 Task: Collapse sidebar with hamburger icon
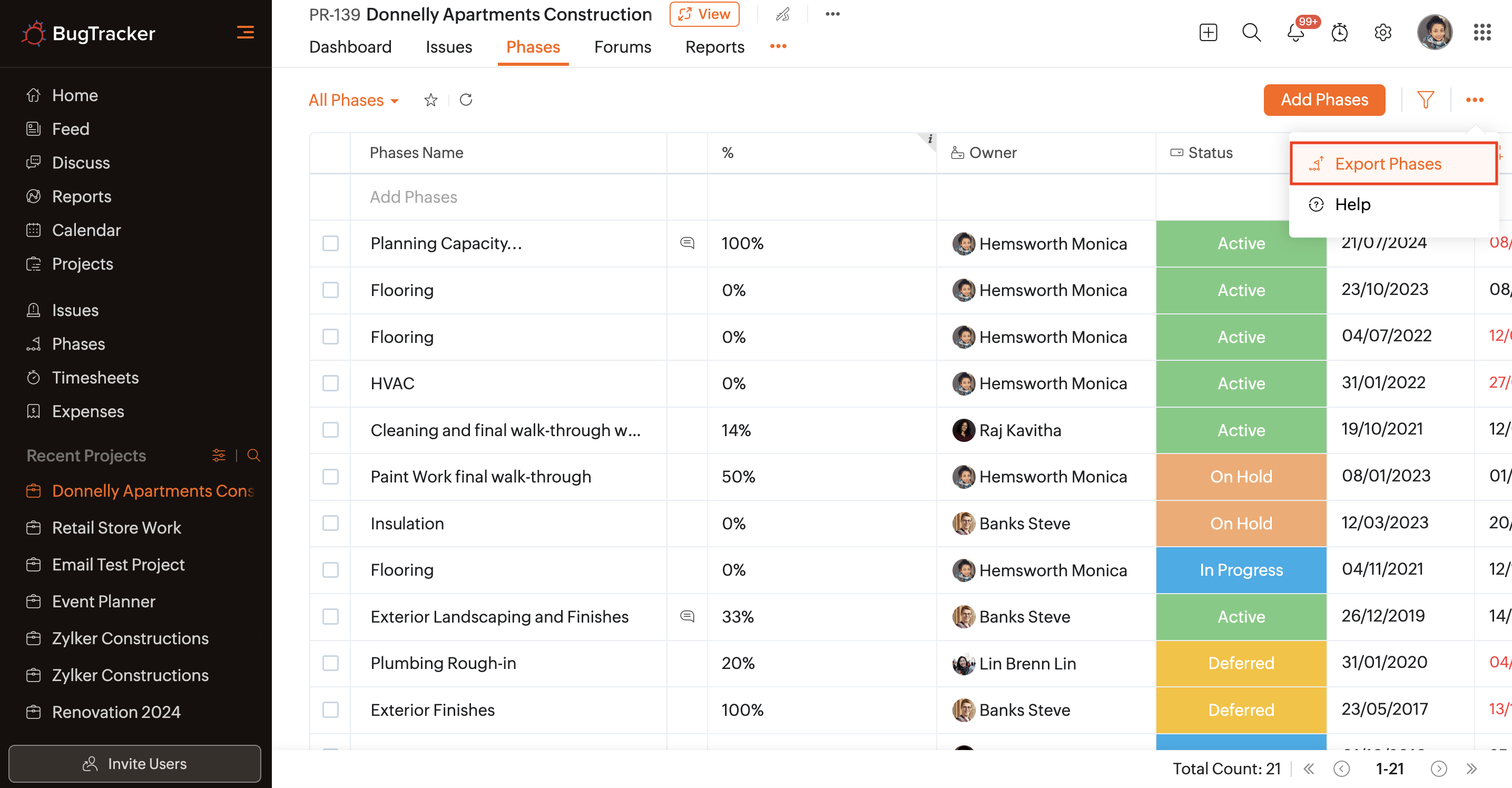(246, 32)
